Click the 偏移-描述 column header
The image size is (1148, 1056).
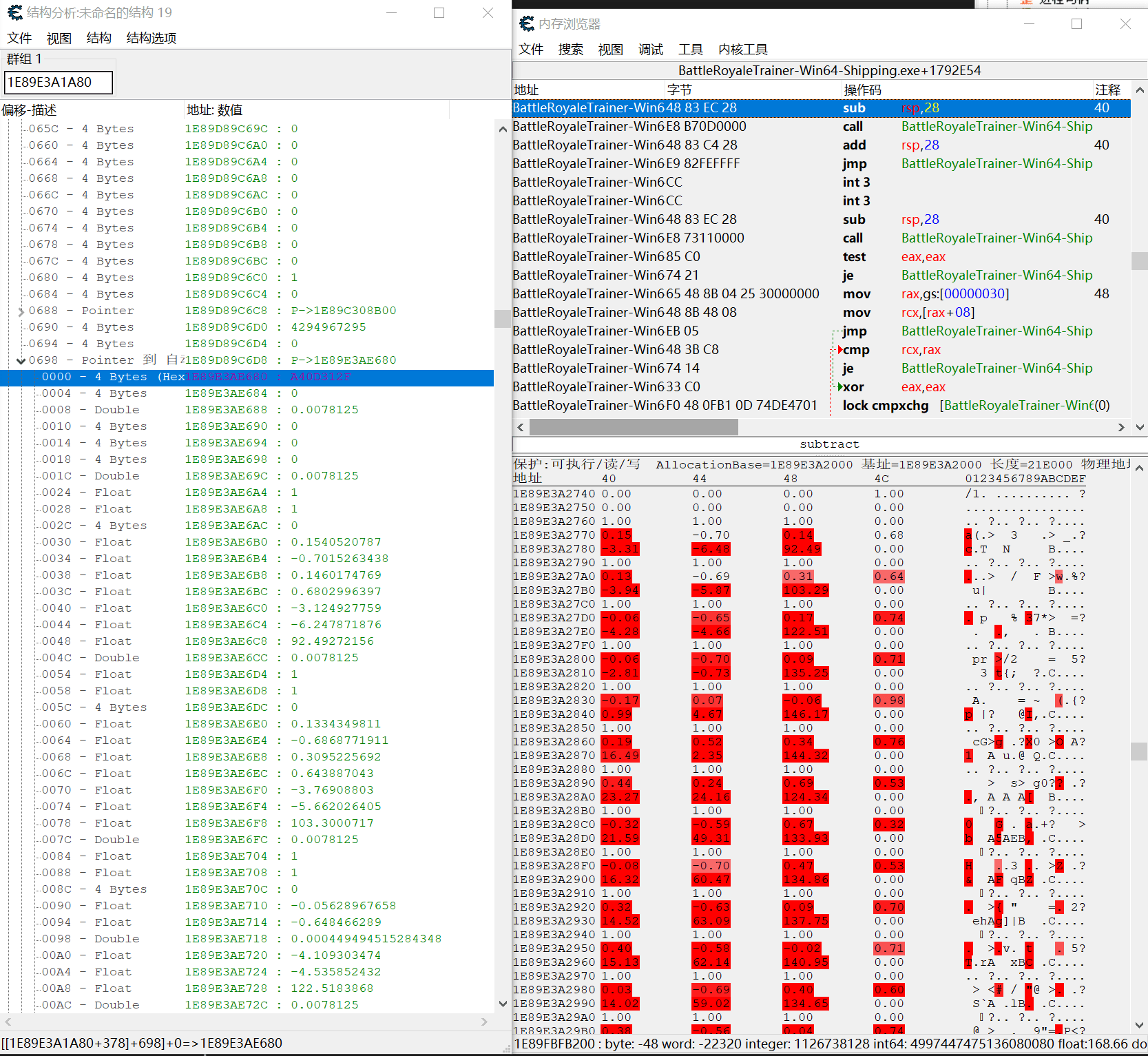pos(92,110)
